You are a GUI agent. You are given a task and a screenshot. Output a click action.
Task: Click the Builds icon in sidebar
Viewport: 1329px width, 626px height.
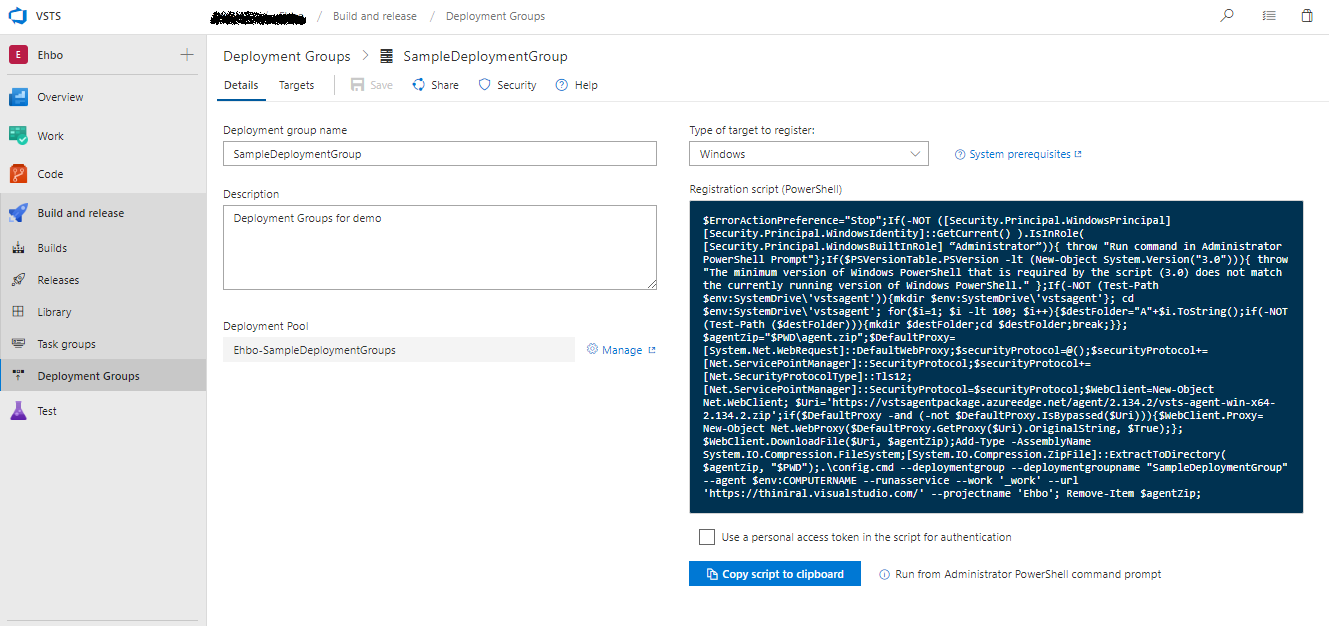click(18, 248)
